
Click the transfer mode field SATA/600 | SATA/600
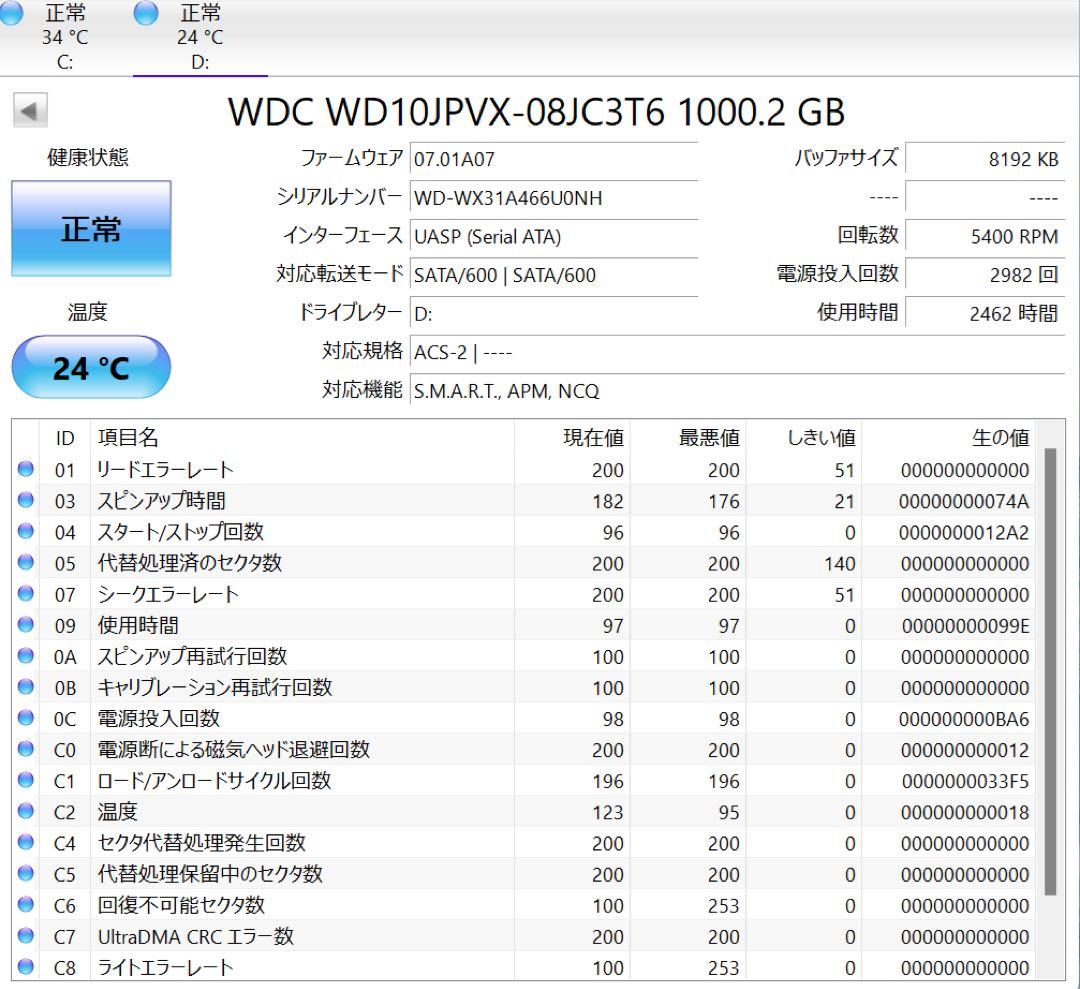point(554,275)
